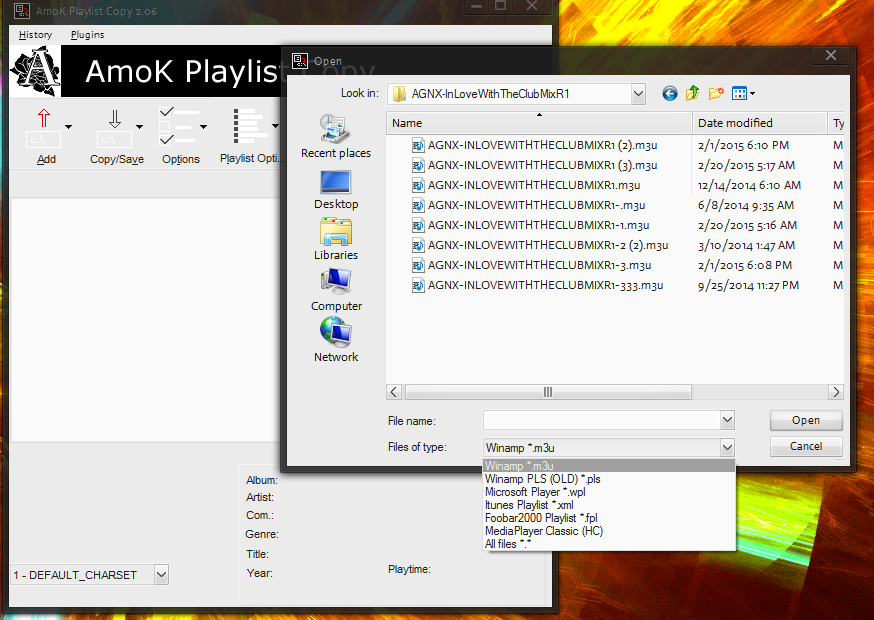Open the Options checklist icon
The height and width of the screenshot is (620, 874).
click(180, 126)
